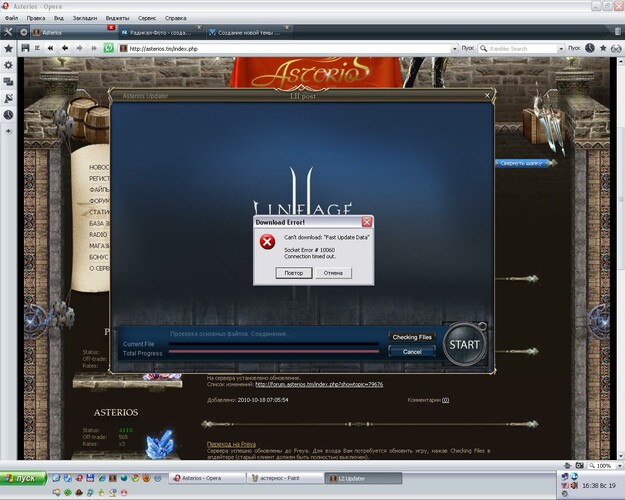The width and height of the screenshot is (625, 500).
Task: Click the Opera icon in quick launch
Action: coord(79,478)
